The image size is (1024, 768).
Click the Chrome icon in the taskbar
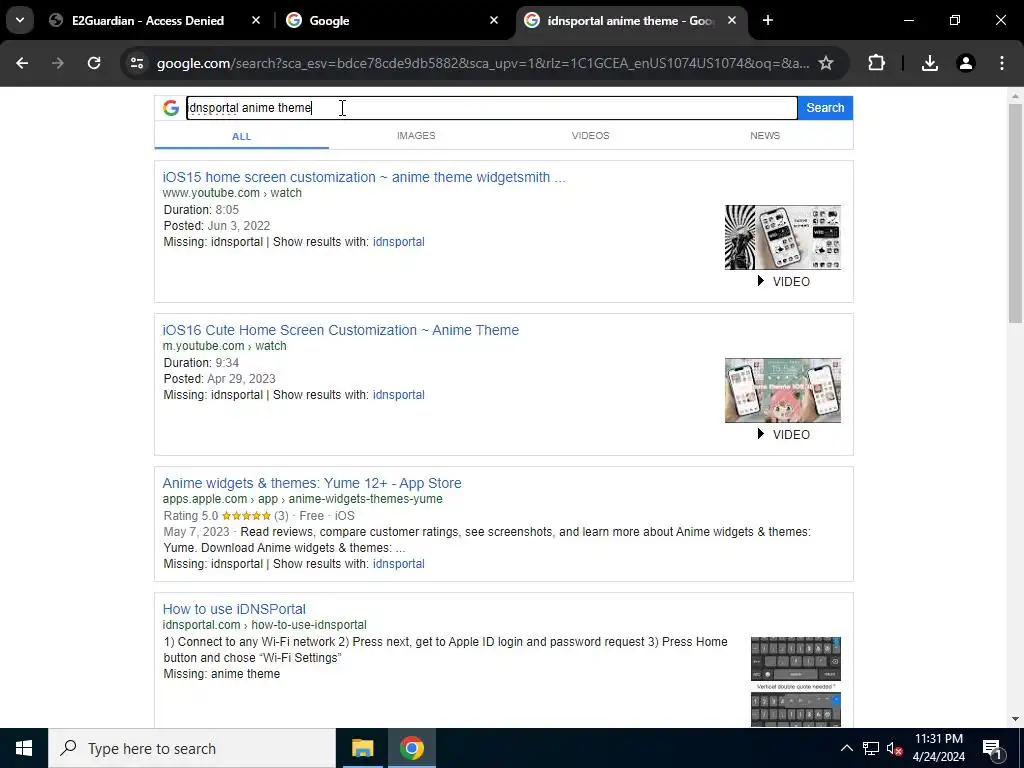[x=411, y=748]
